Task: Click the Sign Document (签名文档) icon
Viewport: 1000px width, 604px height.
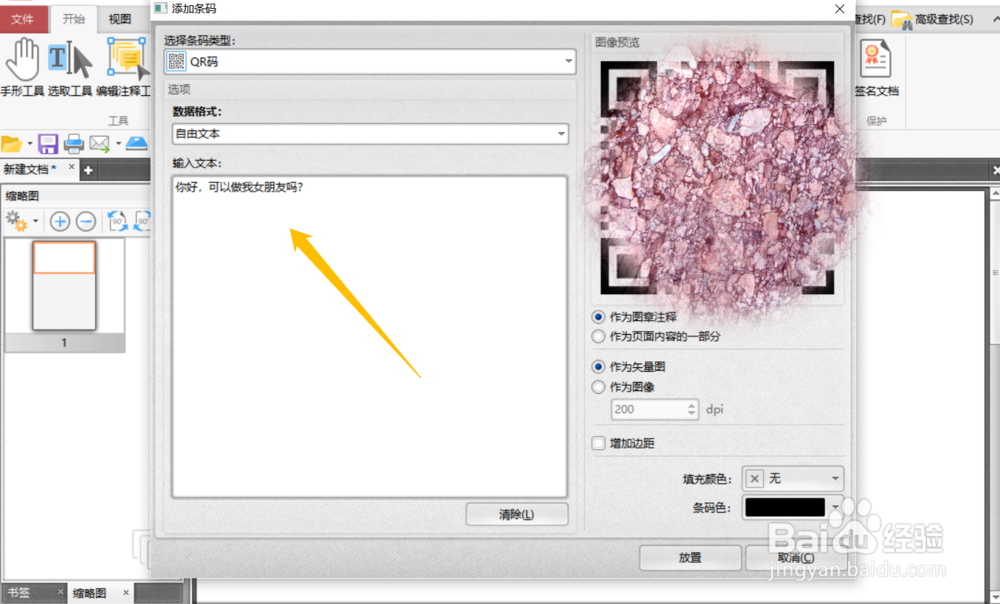Action: [876, 59]
